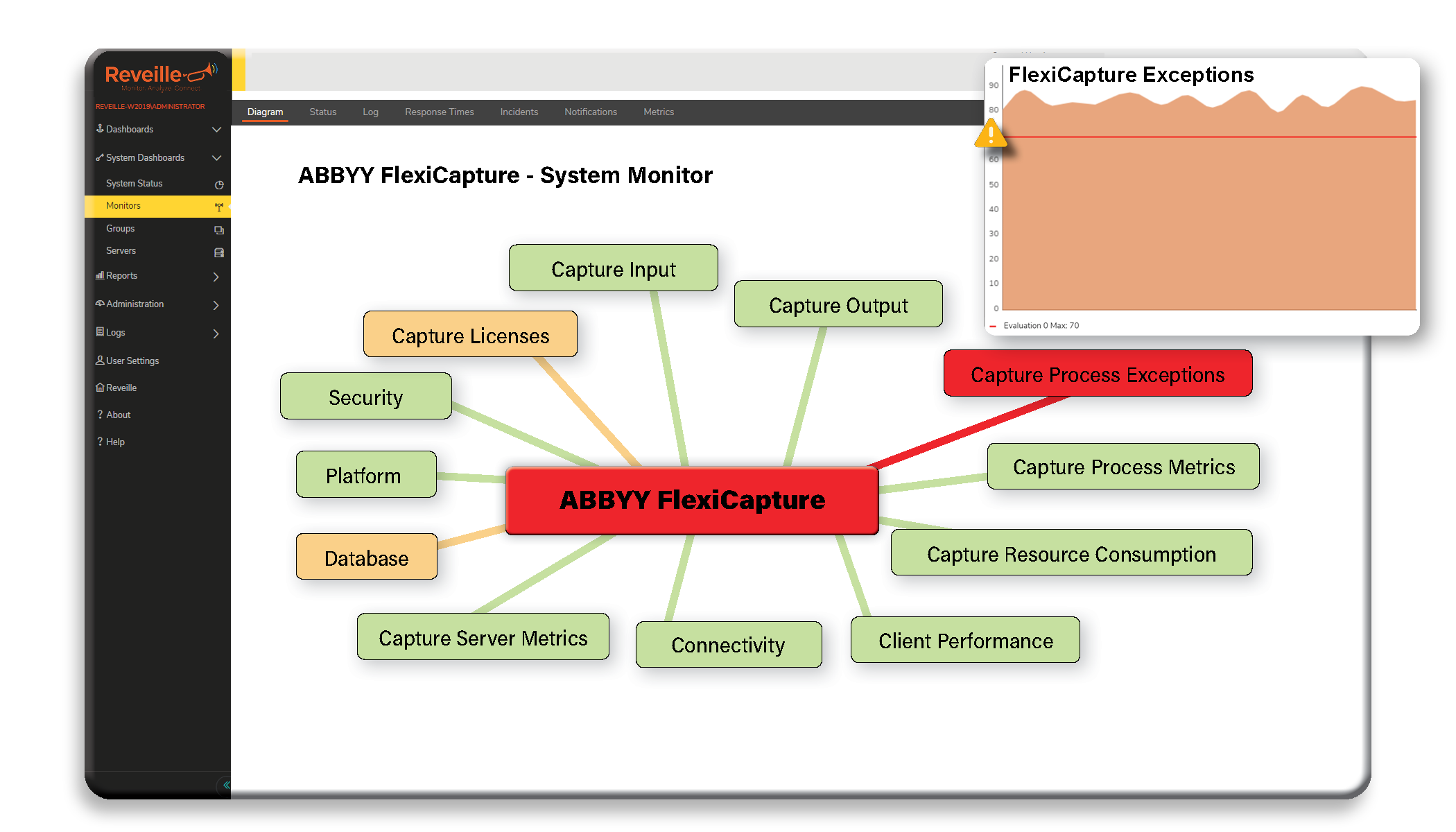Click the User Settings person icon
This screenshot has width=1456, height=832.
tap(100, 361)
